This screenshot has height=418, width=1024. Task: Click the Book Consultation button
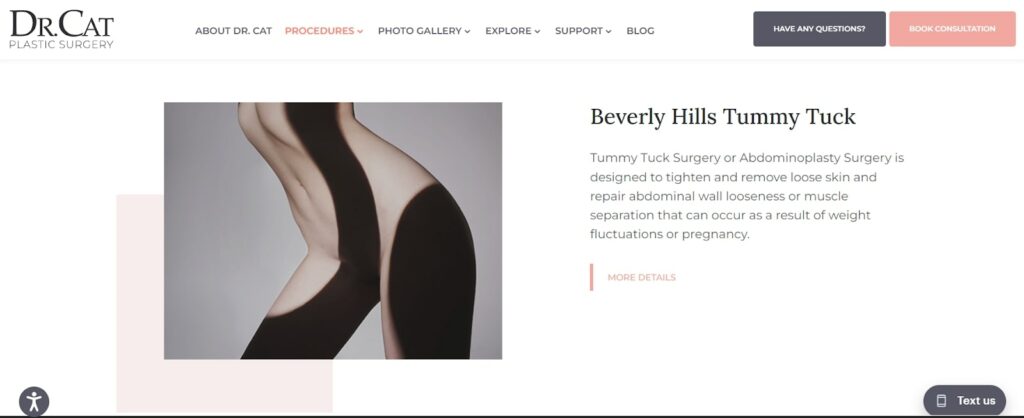[x=952, y=29]
